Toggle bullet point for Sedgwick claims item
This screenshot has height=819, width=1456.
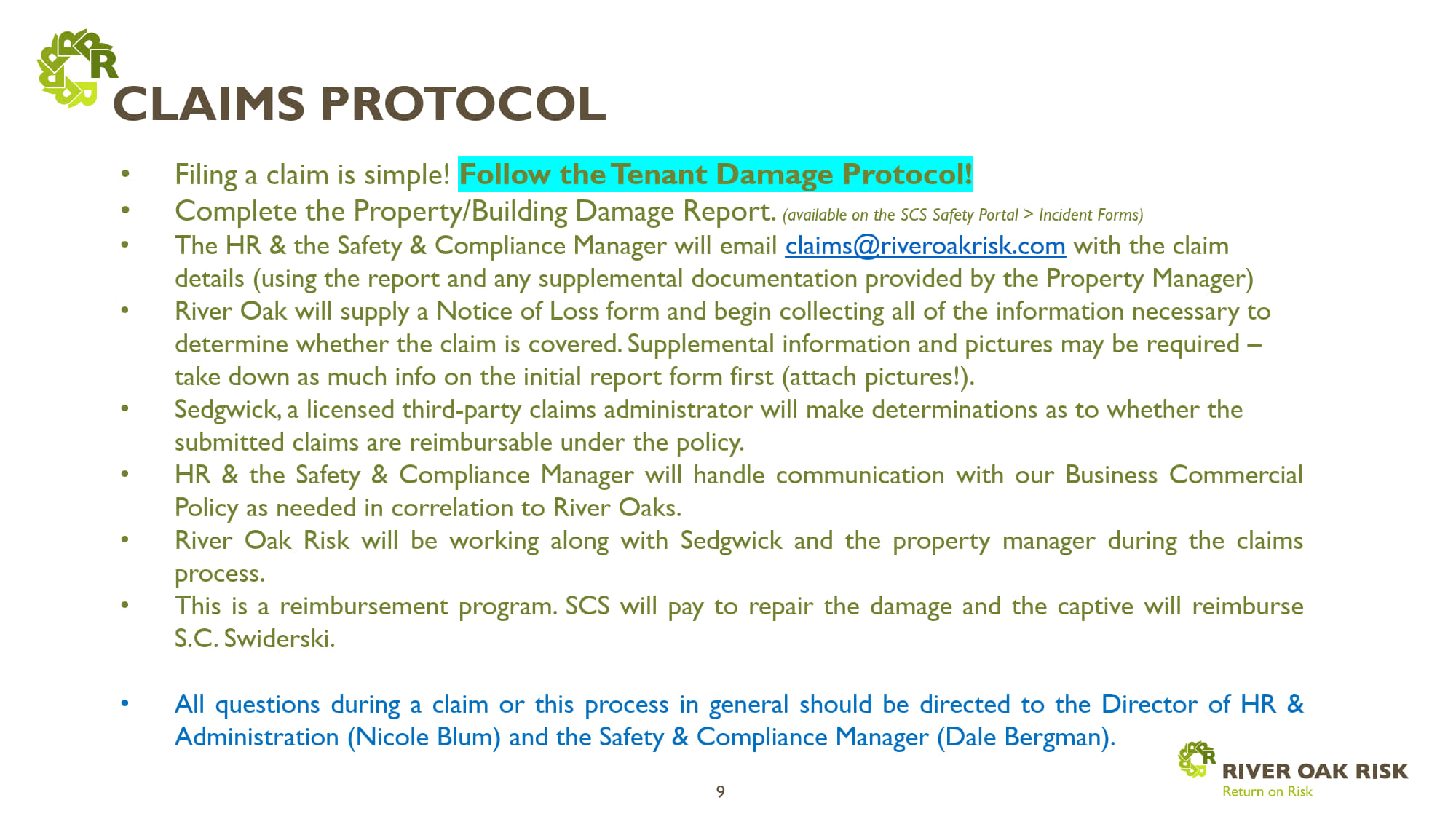pyautogui.click(x=132, y=410)
